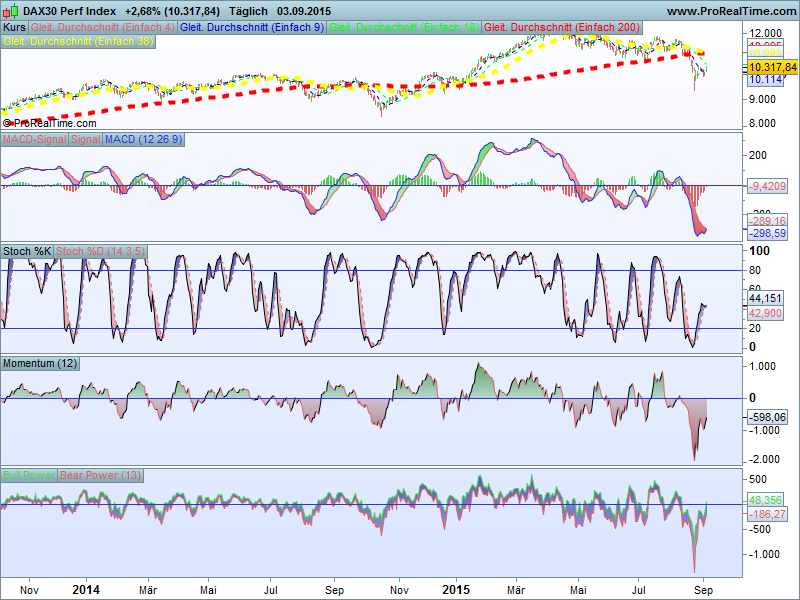Click the MACD (12 26 9) label

tap(144, 139)
